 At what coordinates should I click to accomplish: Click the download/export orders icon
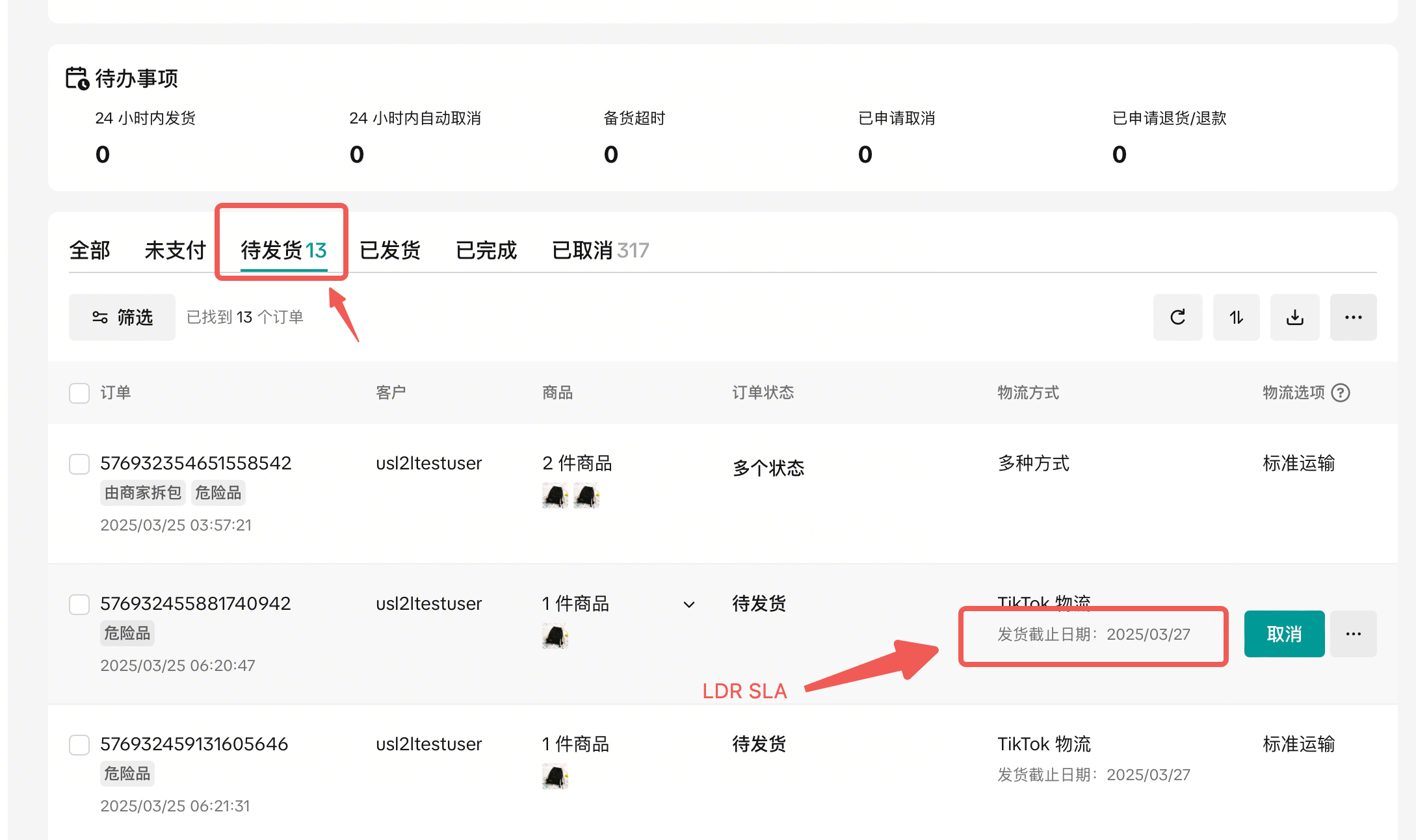point(1294,317)
